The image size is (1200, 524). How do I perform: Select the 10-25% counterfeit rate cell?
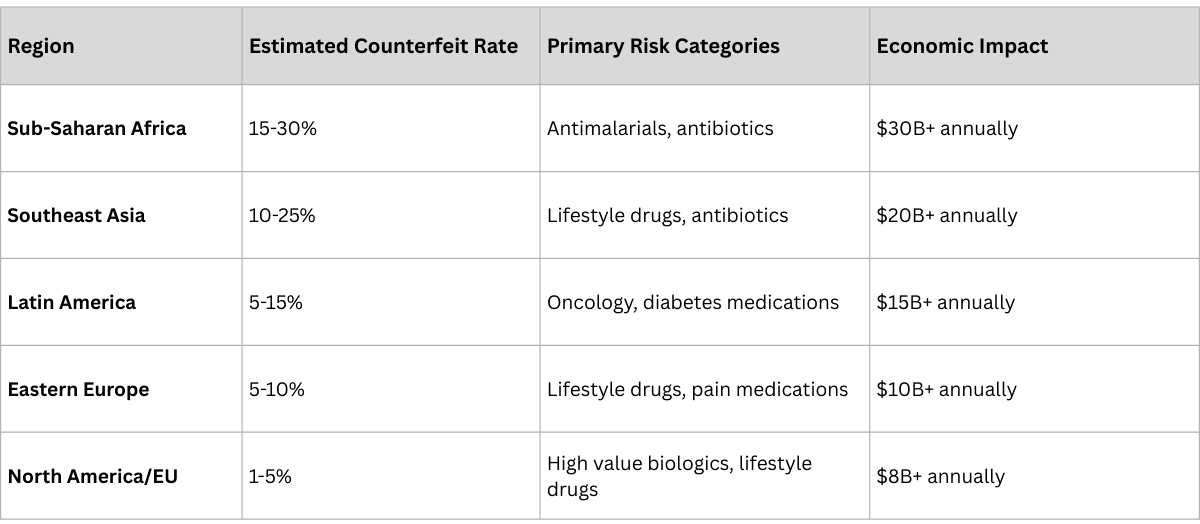(x=282, y=215)
